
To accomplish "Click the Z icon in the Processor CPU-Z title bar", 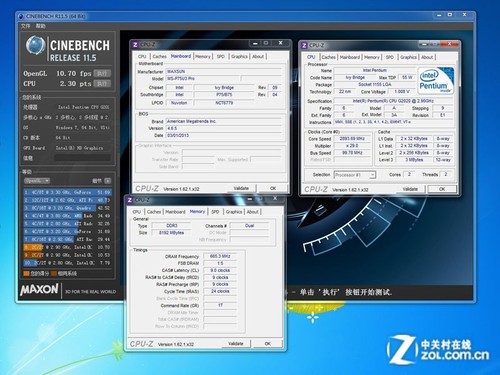I will click(x=304, y=45).
